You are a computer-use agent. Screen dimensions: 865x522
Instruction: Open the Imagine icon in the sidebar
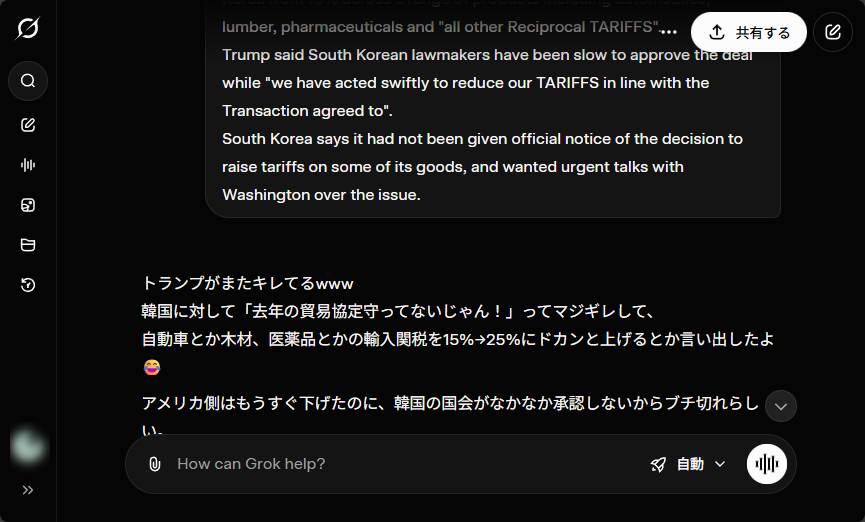[28, 205]
